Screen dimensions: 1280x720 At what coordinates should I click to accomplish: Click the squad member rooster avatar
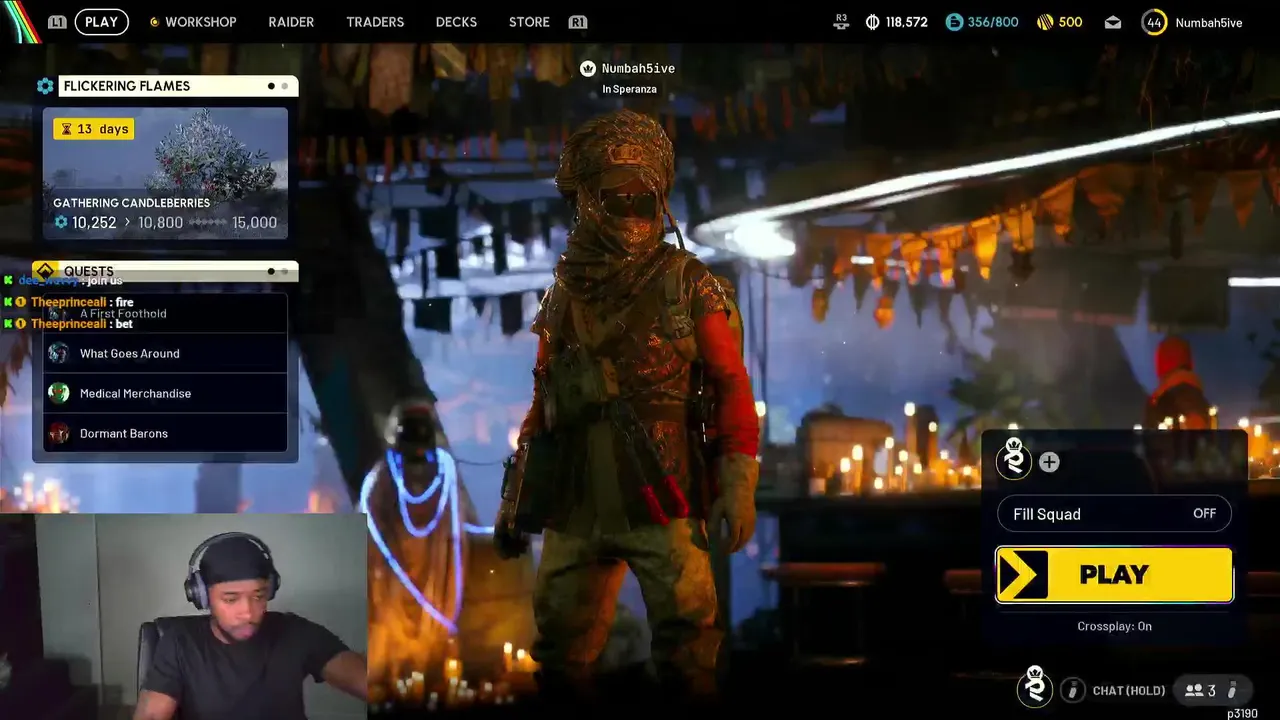1014,458
